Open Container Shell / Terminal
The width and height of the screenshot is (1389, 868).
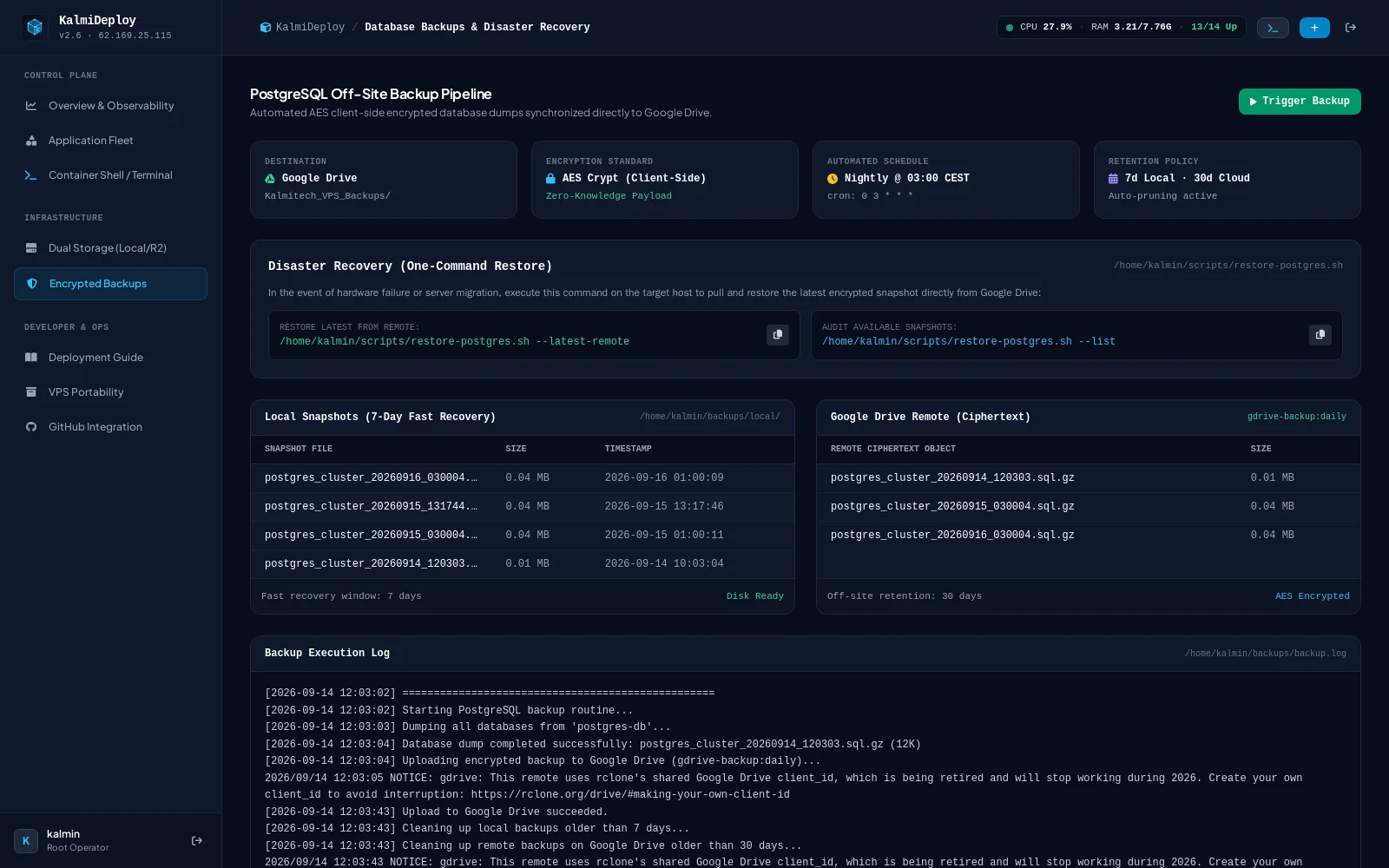pyautogui.click(x=110, y=175)
